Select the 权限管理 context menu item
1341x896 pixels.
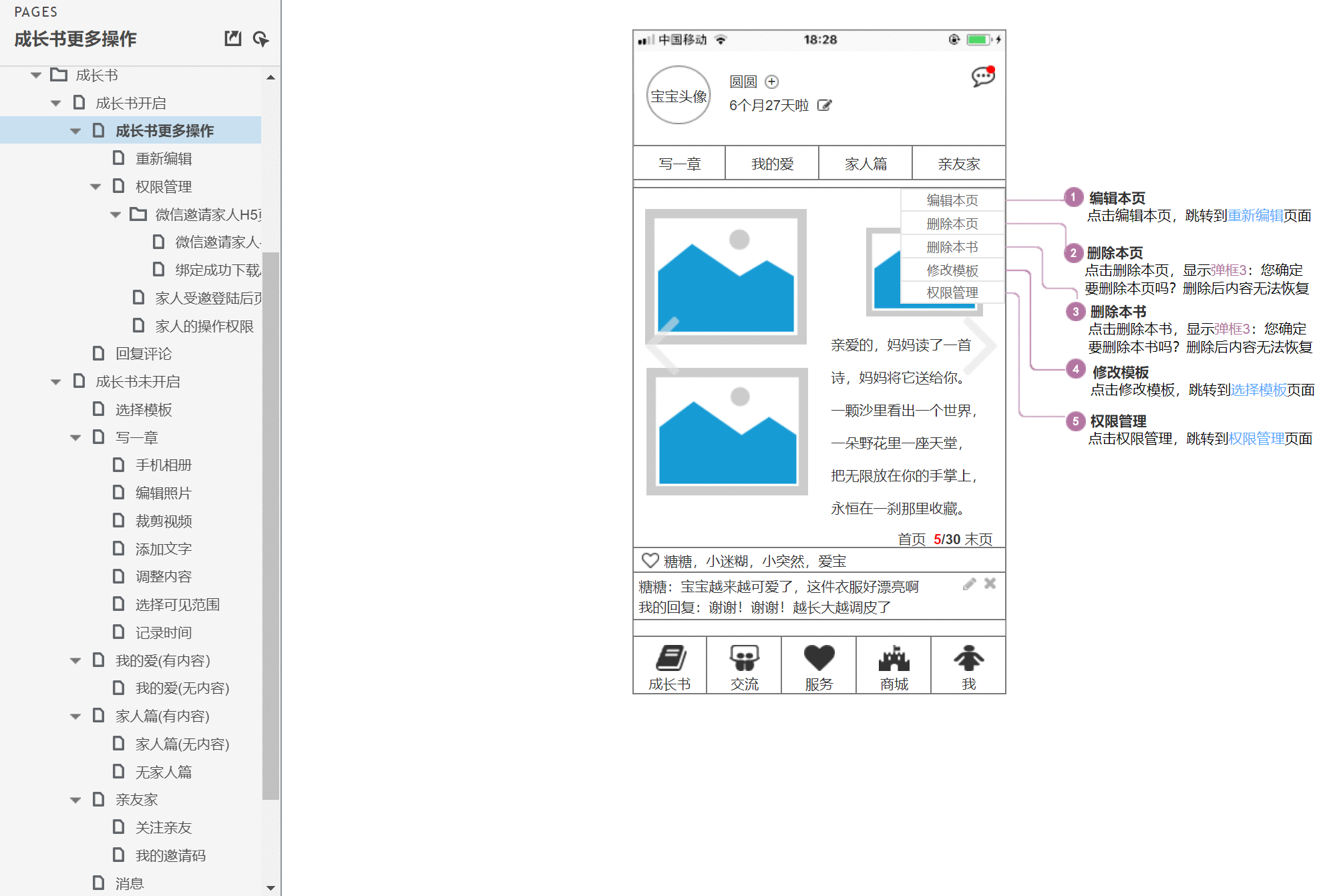coord(951,293)
